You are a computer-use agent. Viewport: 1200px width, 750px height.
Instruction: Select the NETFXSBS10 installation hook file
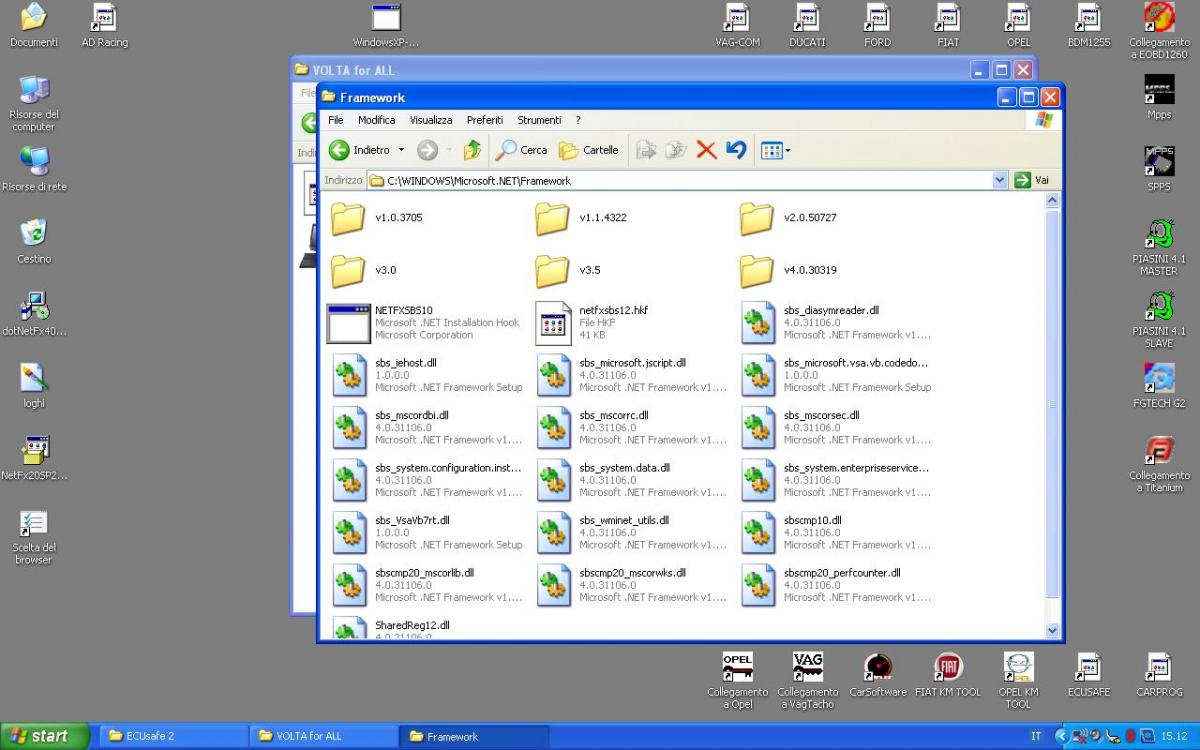pos(423,323)
